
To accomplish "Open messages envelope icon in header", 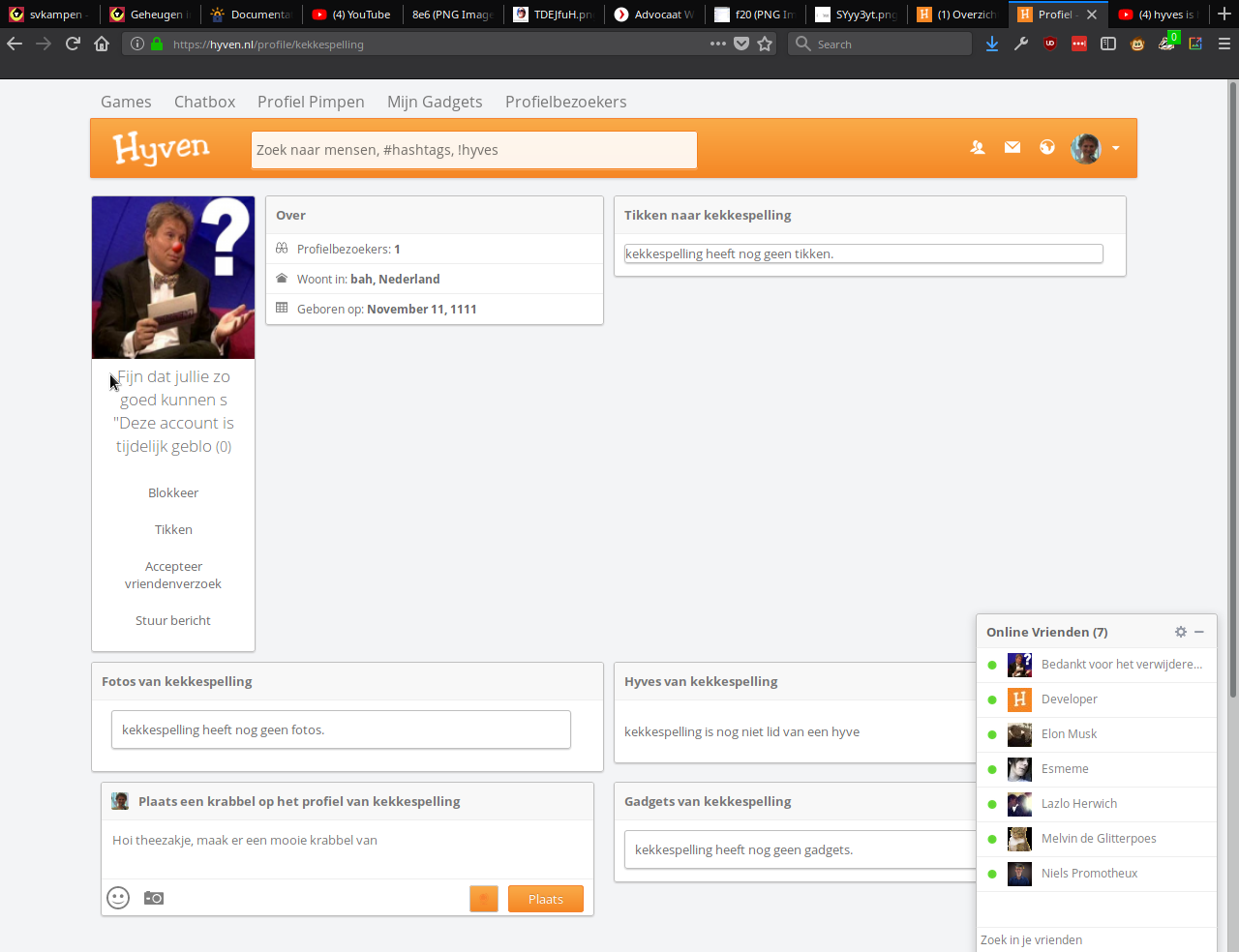I will [x=1012, y=148].
